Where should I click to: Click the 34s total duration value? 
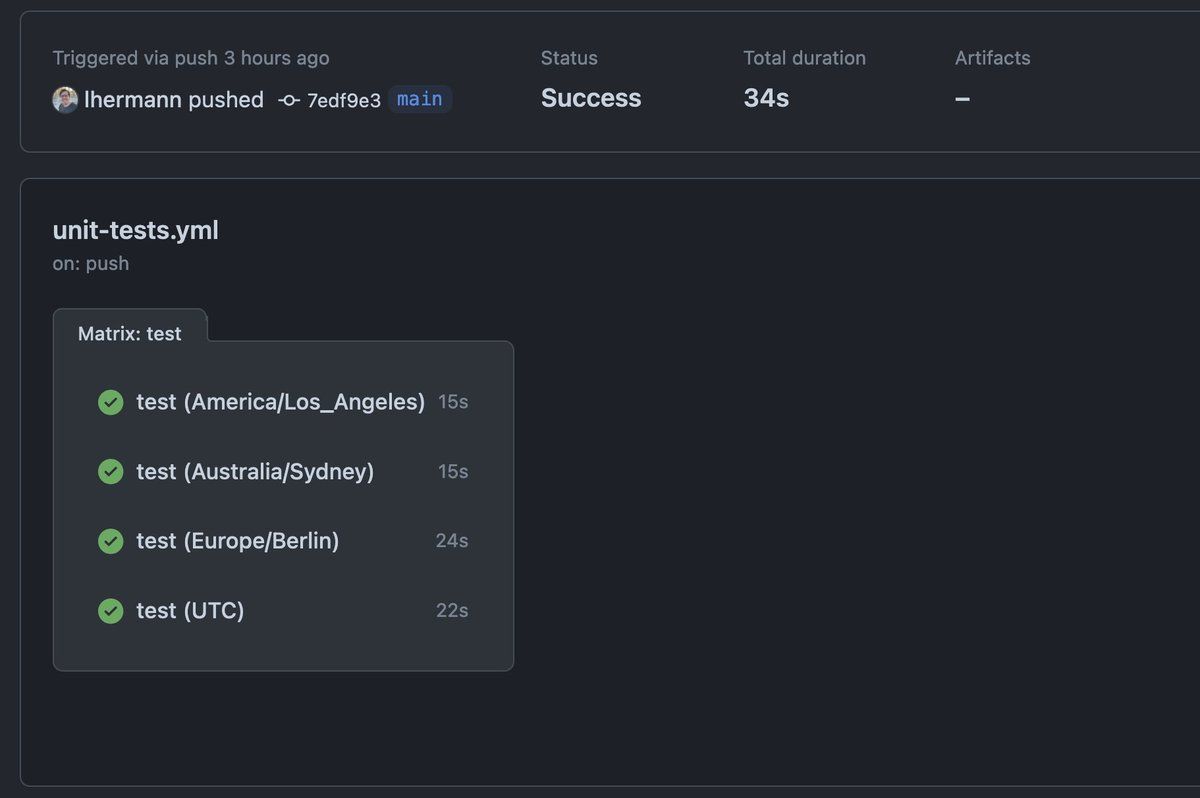tap(766, 98)
